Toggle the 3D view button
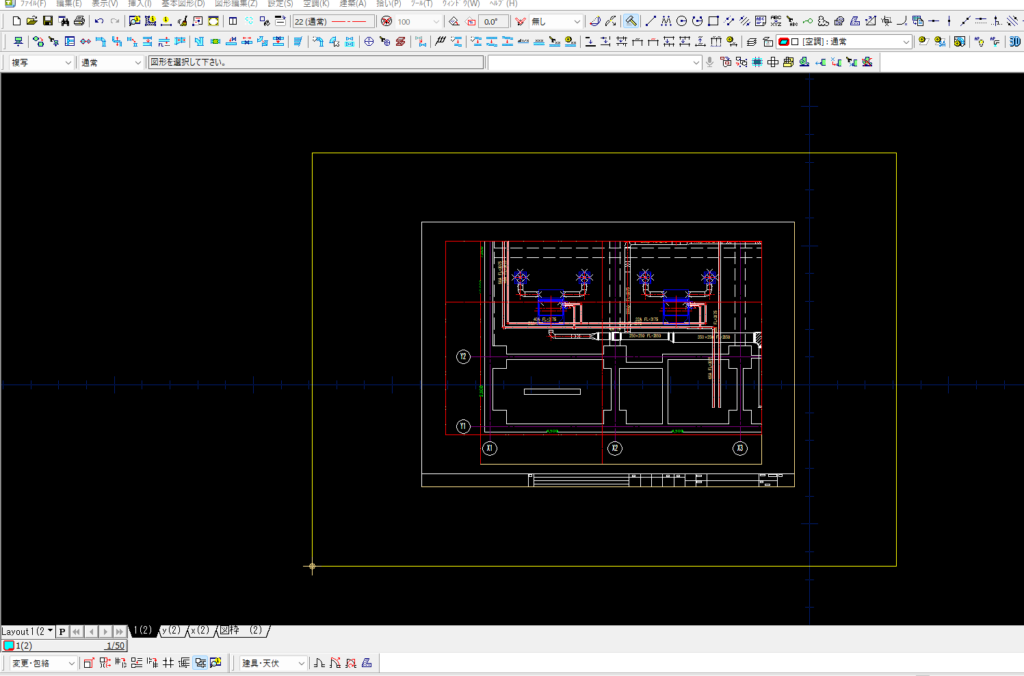This screenshot has width=1024, height=676. click(1014, 41)
